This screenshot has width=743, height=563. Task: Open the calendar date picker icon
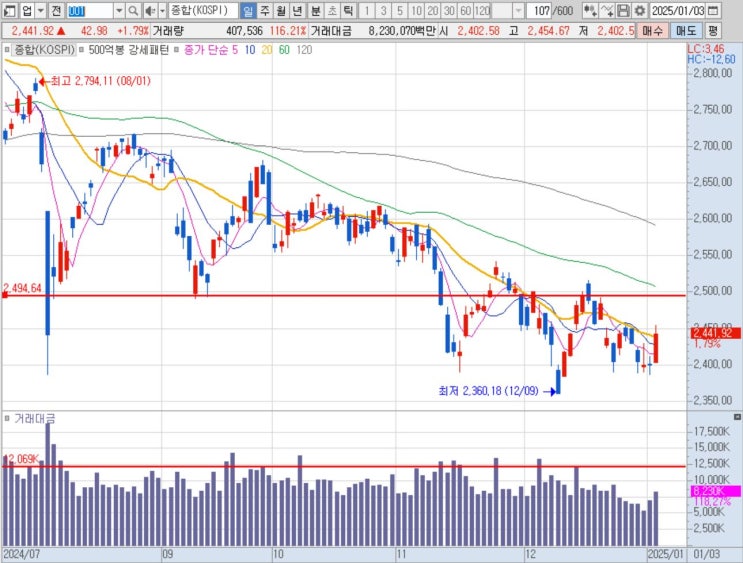point(715,10)
